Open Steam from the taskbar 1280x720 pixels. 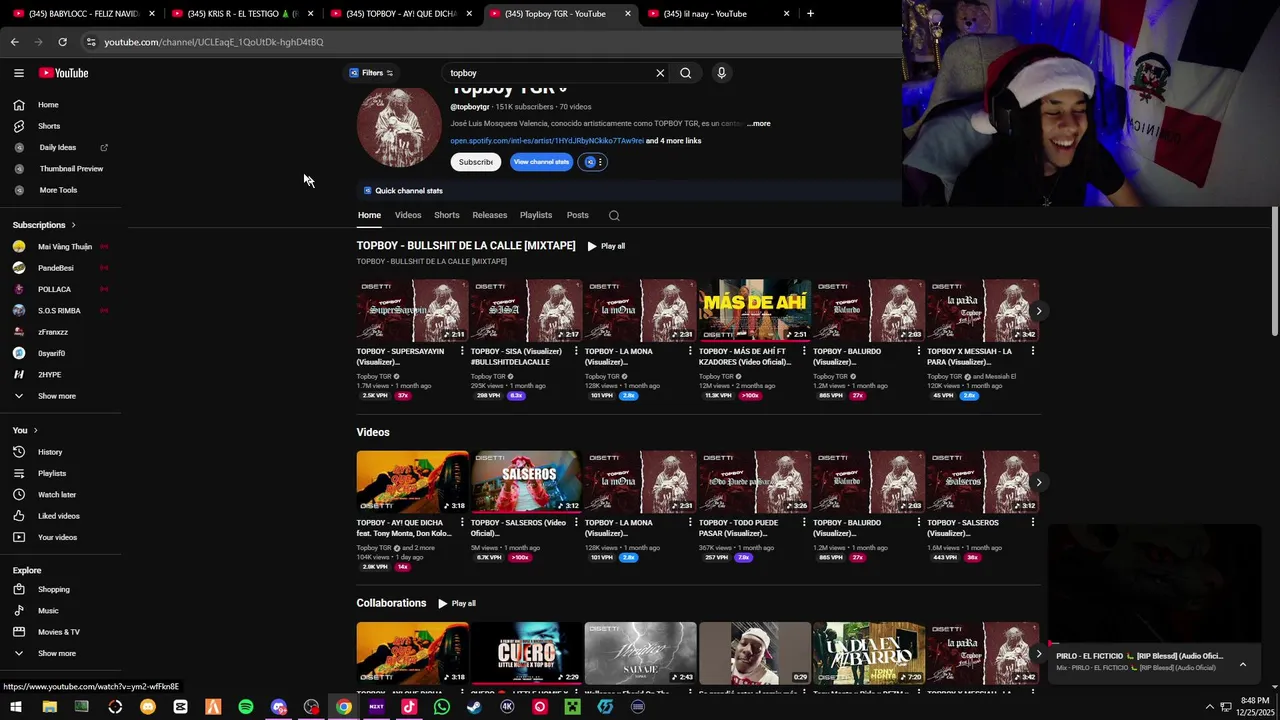click(x=474, y=707)
